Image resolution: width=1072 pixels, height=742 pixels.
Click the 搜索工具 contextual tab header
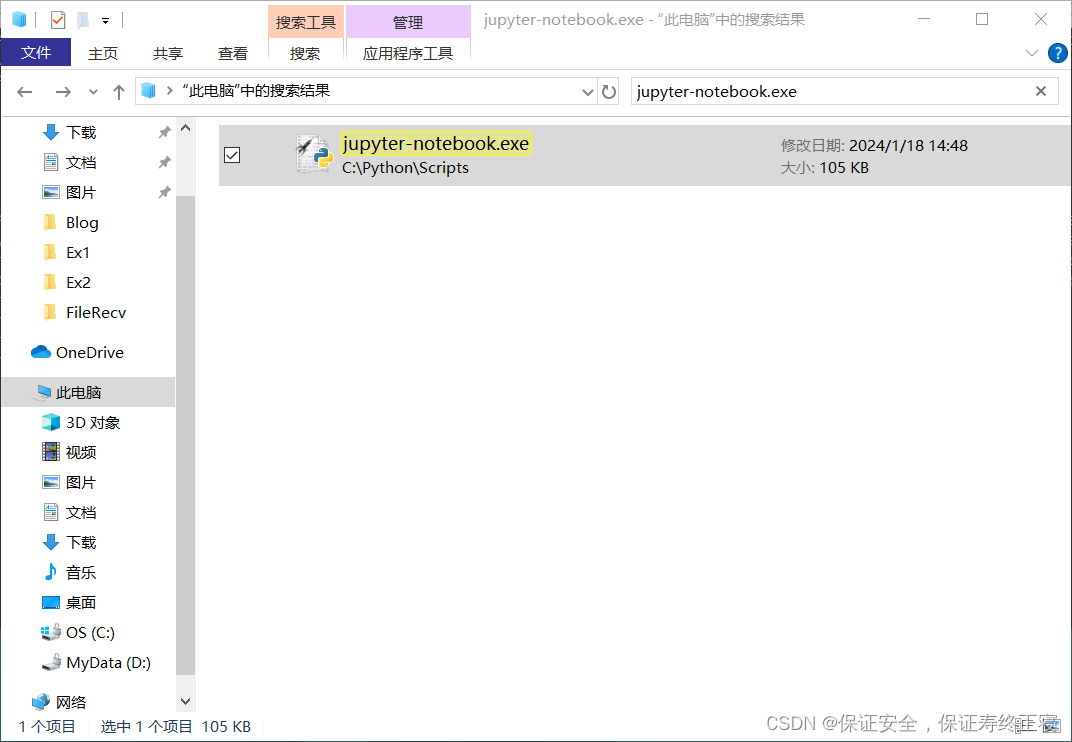306,23
